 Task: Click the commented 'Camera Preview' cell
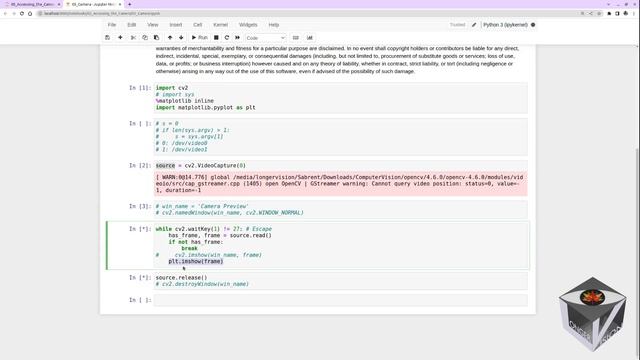(x=340, y=209)
